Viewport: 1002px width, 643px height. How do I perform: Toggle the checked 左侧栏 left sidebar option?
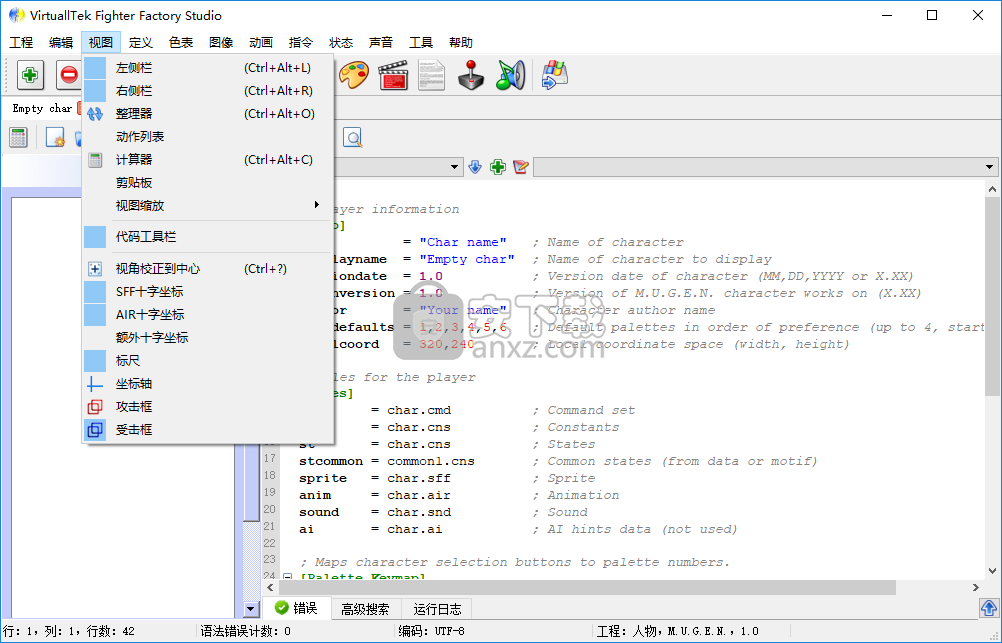click(208, 68)
